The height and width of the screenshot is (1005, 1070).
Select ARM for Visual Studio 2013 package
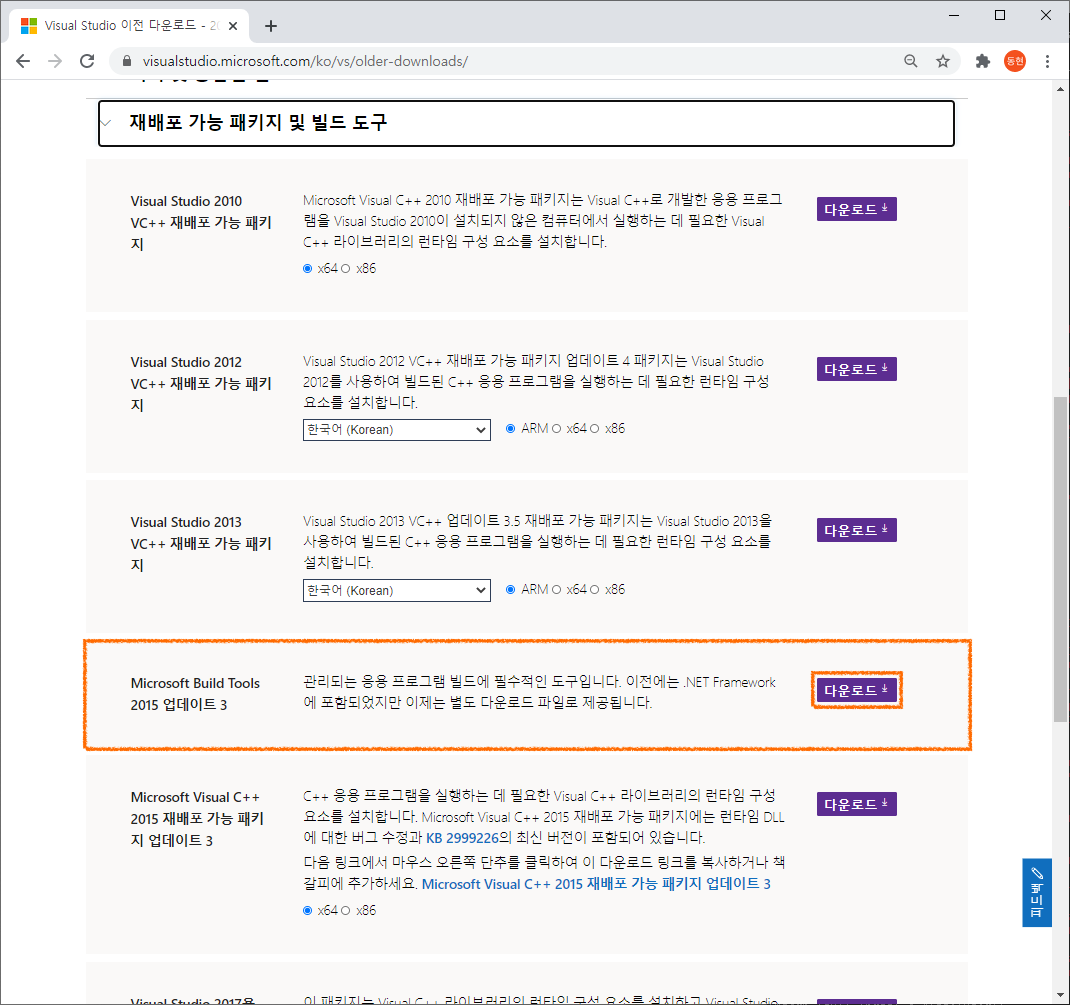point(510,589)
